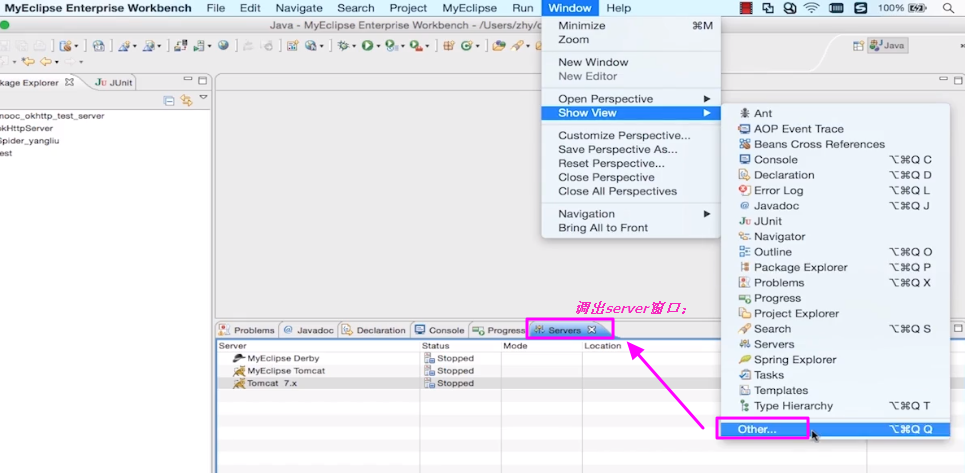Open Spotlight search in menu bar
Image resolution: width=965 pixels, height=473 pixels.
(948, 8)
